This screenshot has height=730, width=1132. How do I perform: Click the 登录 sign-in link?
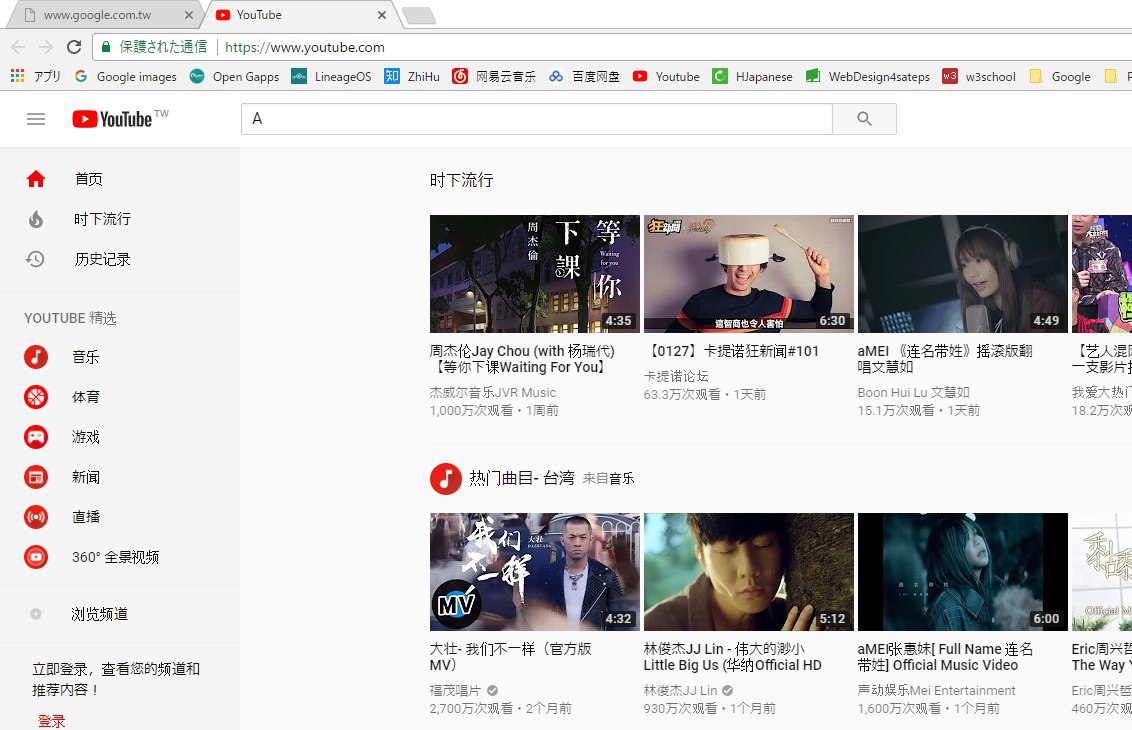click(51, 721)
